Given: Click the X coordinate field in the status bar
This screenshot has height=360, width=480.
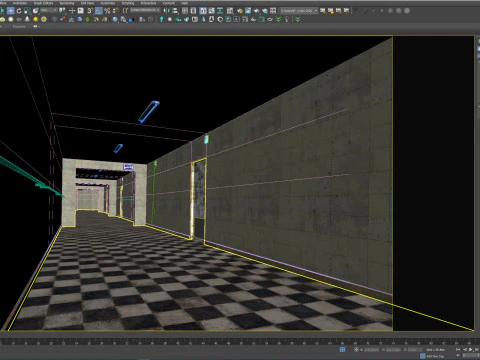Looking at the screenshot, I should tap(371, 350).
